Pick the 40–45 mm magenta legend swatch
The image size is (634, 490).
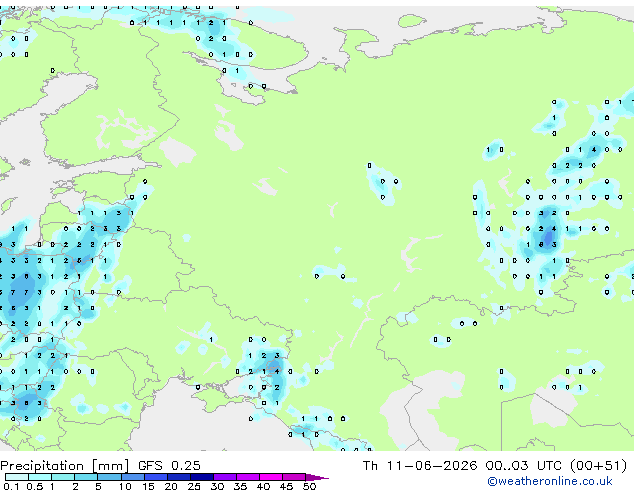coord(271,477)
